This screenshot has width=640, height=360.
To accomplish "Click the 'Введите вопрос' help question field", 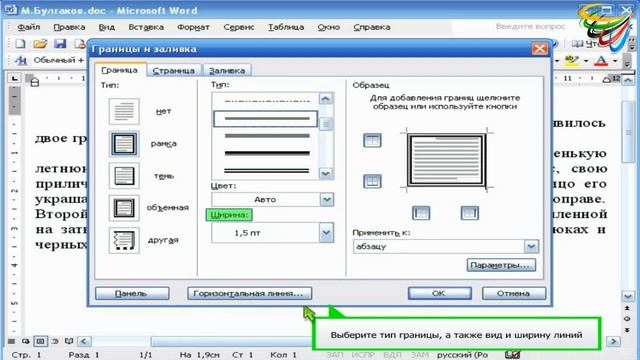I will [530, 27].
